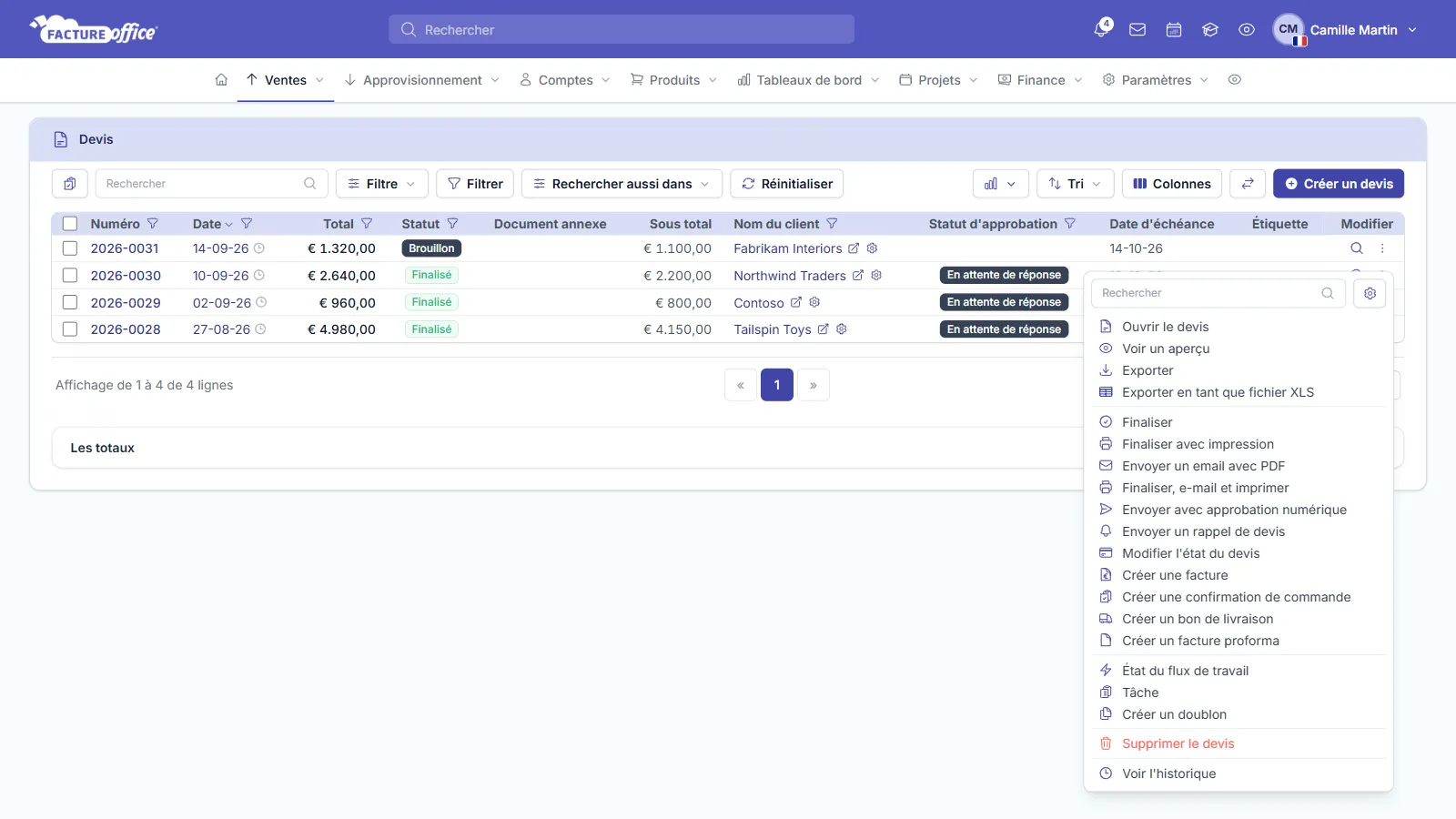Click the swap arrows icon beside Colonnes
This screenshot has width=1456, height=819.
click(1248, 184)
